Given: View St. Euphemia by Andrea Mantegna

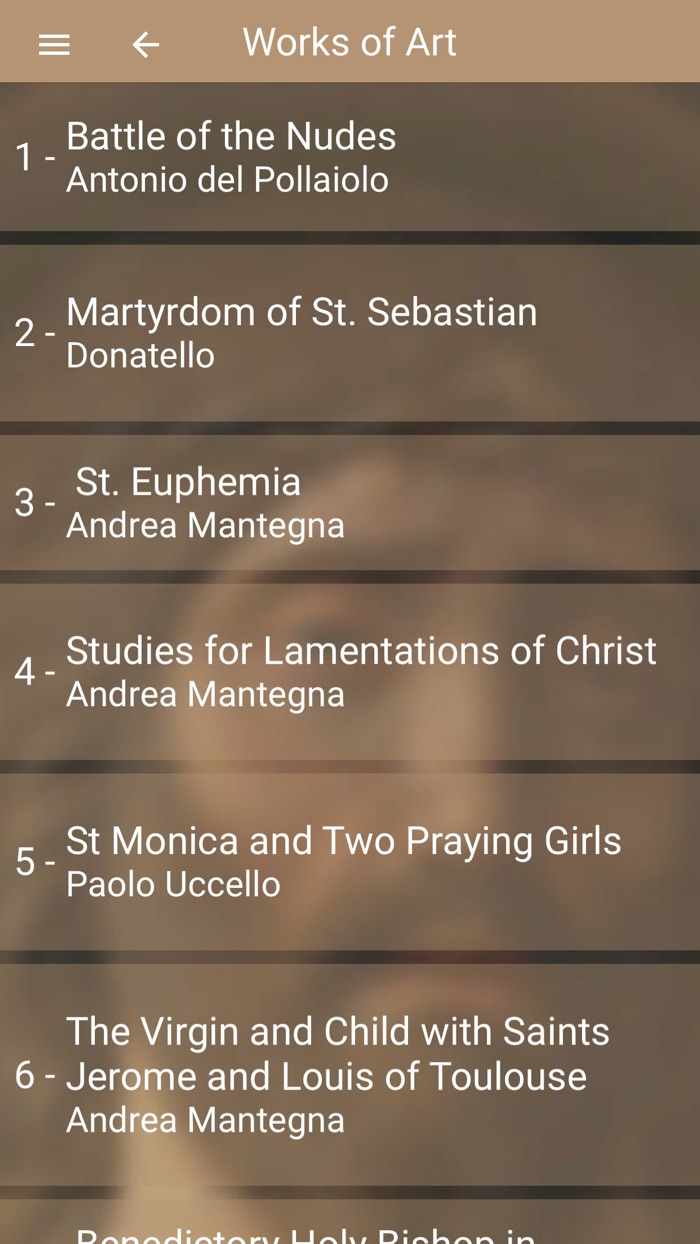Looking at the screenshot, I should point(350,502).
